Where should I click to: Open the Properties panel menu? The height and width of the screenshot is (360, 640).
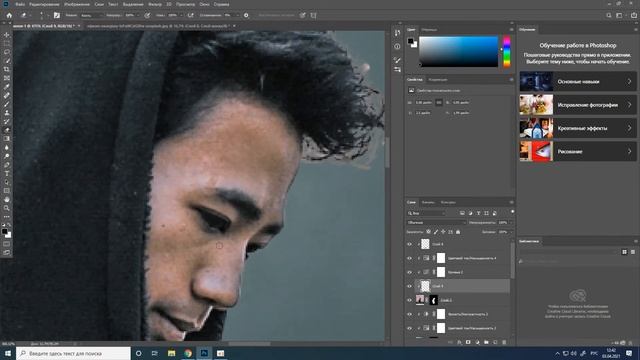point(511,80)
